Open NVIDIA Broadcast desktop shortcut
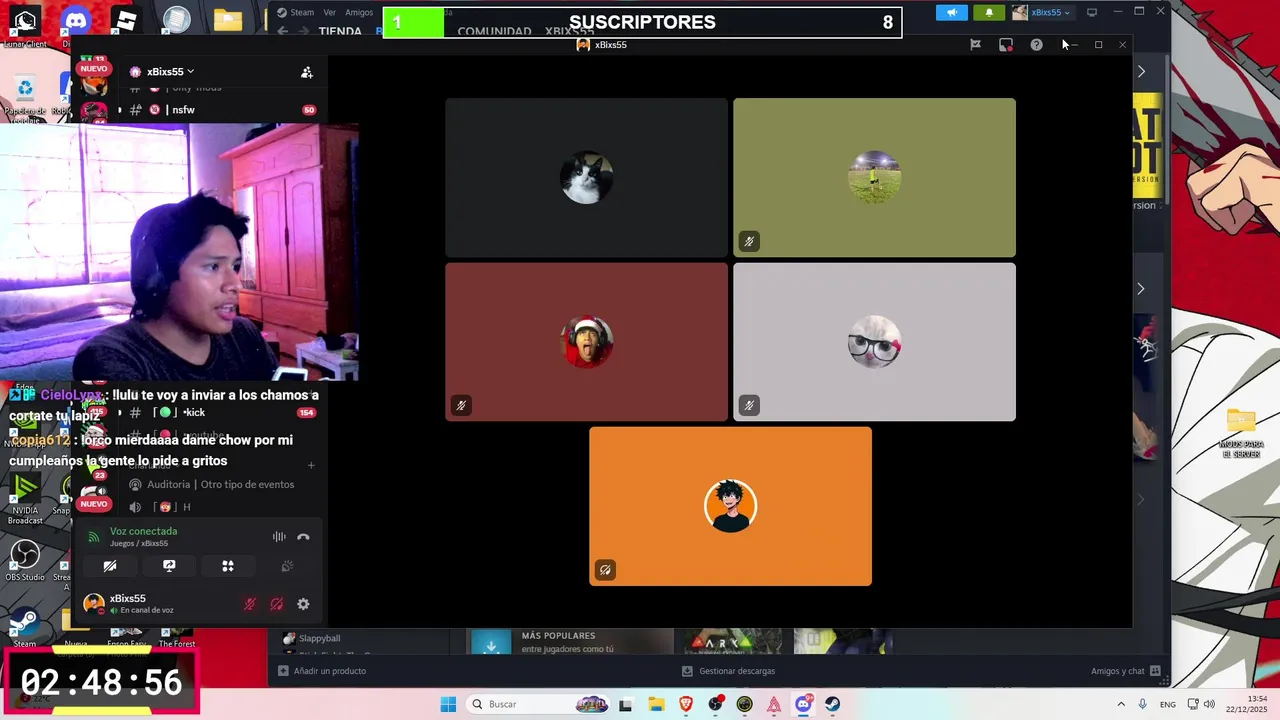 [x=25, y=499]
